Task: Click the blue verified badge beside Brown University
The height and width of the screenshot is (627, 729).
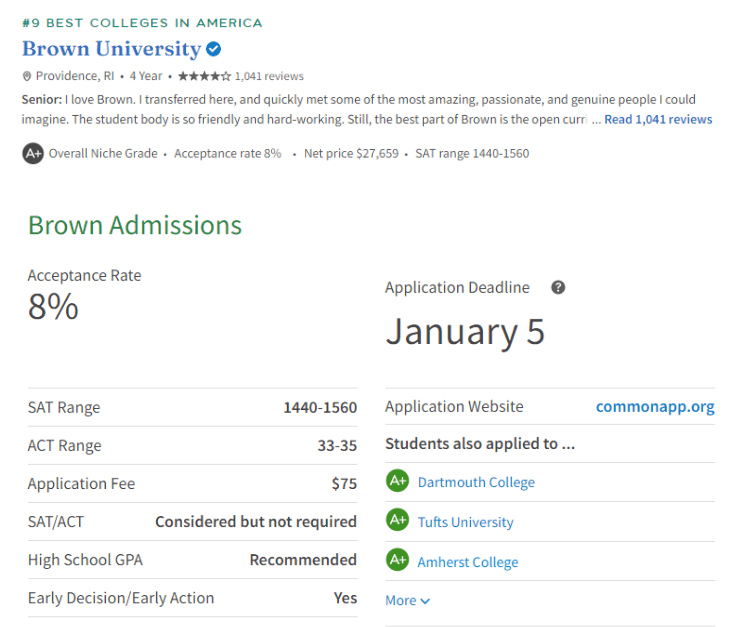Action: pos(213,49)
